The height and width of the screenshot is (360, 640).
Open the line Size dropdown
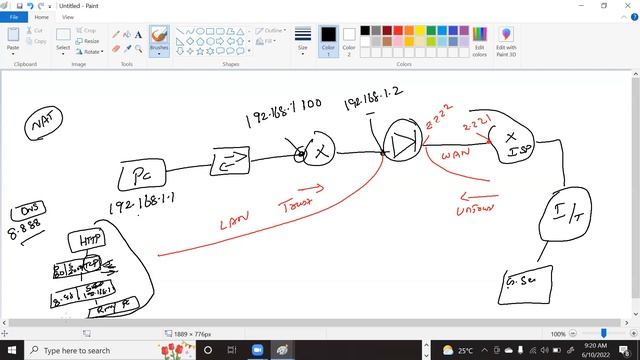click(x=302, y=42)
